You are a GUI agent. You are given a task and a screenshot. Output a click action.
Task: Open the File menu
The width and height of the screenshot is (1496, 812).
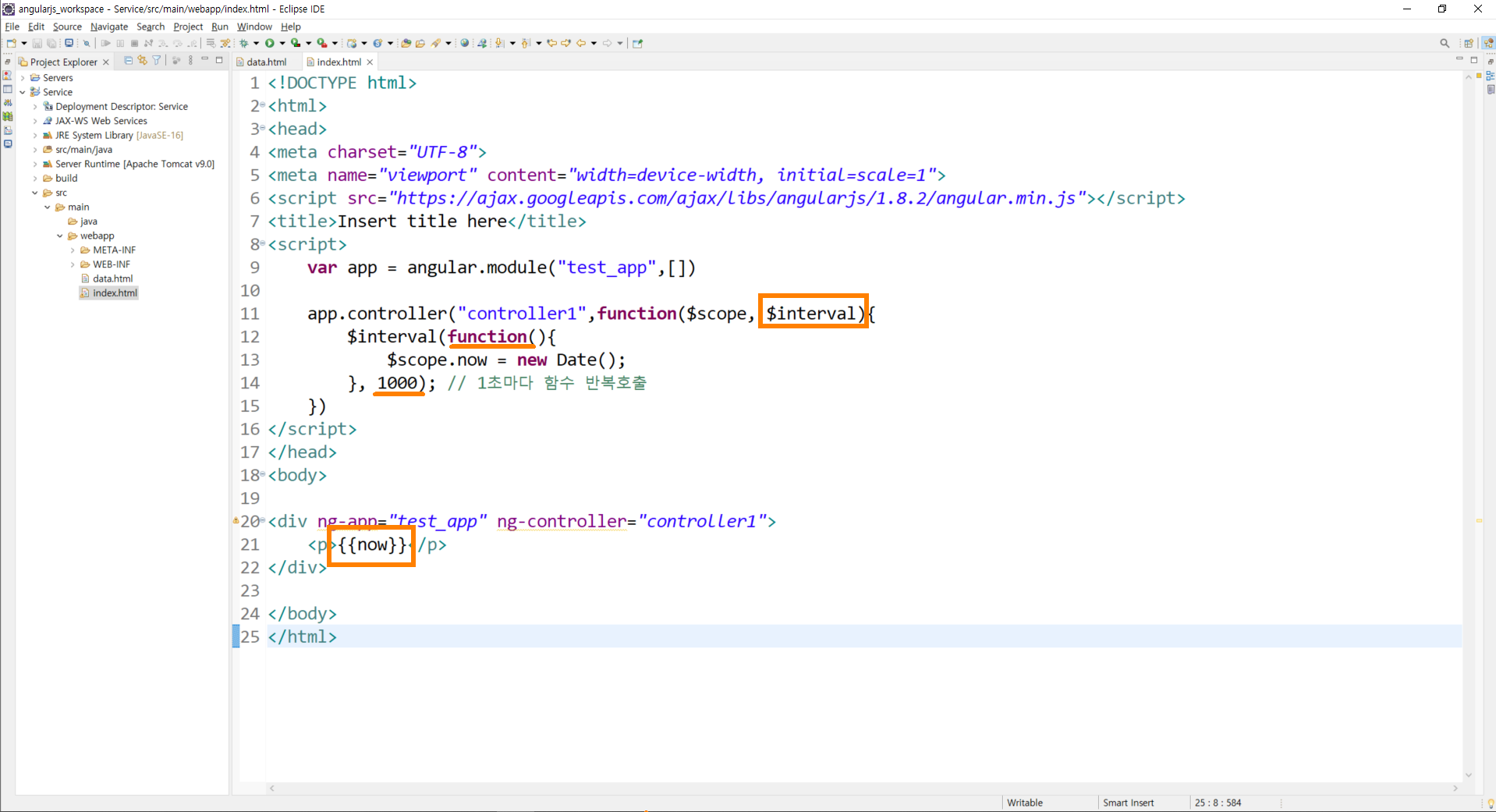coord(12,27)
